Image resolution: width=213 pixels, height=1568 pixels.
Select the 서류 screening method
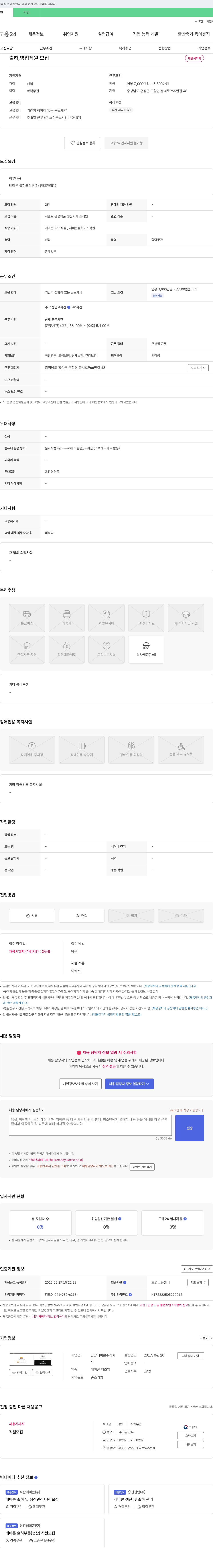click(32, 916)
